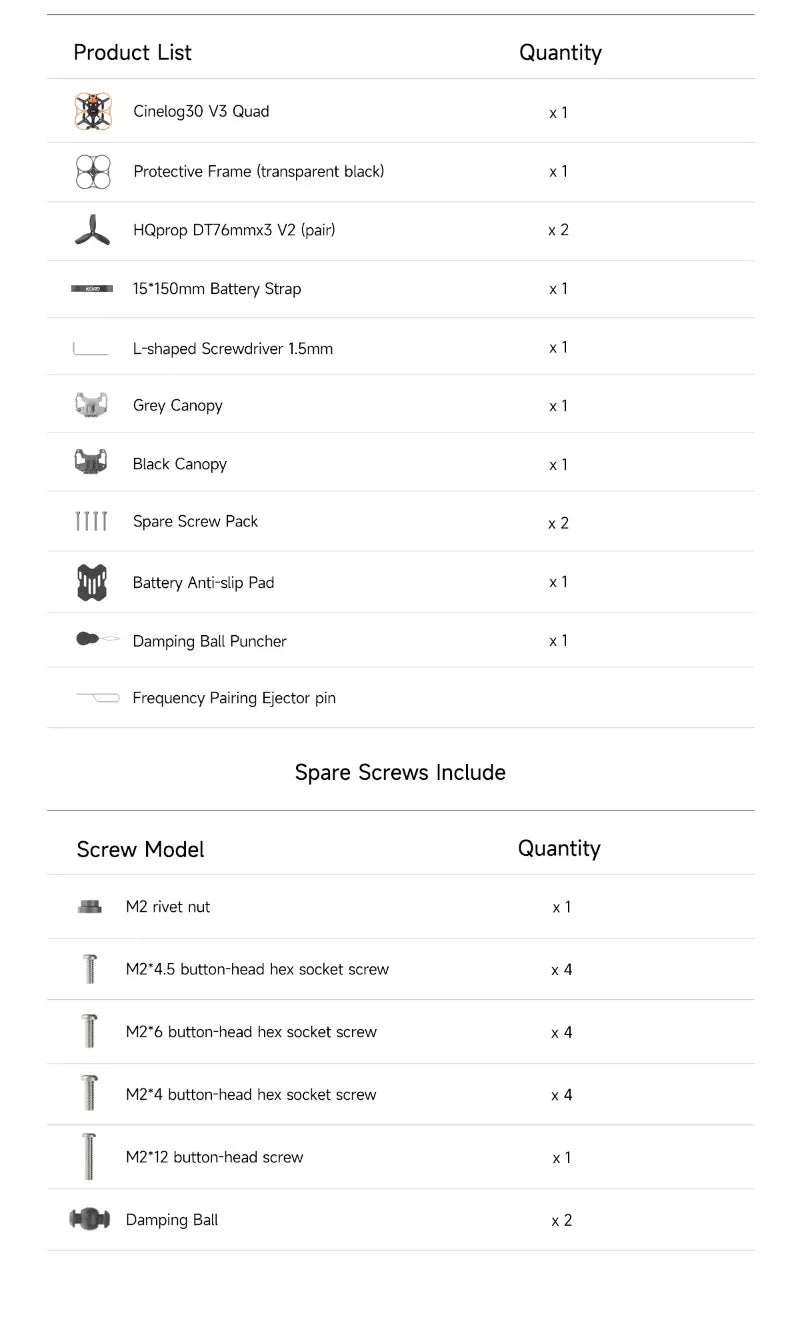Click the Frequency Pairing Ejector pin icon
The width and height of the screenshot is (800, 1325).
(x=97, y=697)
